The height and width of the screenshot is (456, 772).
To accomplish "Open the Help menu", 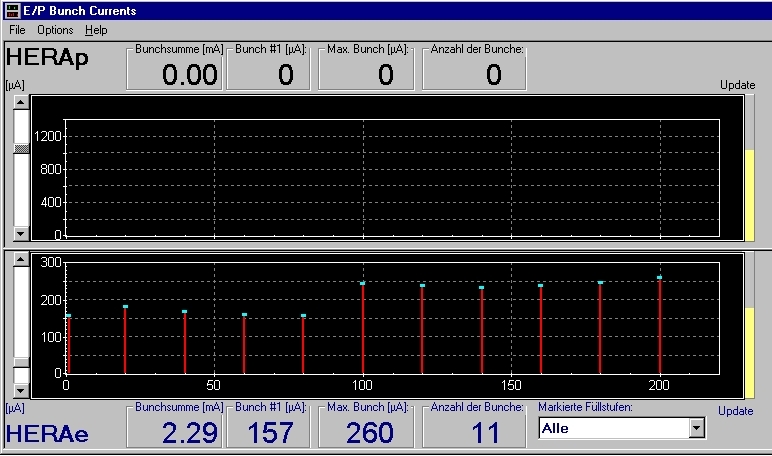I will (96, 30).
